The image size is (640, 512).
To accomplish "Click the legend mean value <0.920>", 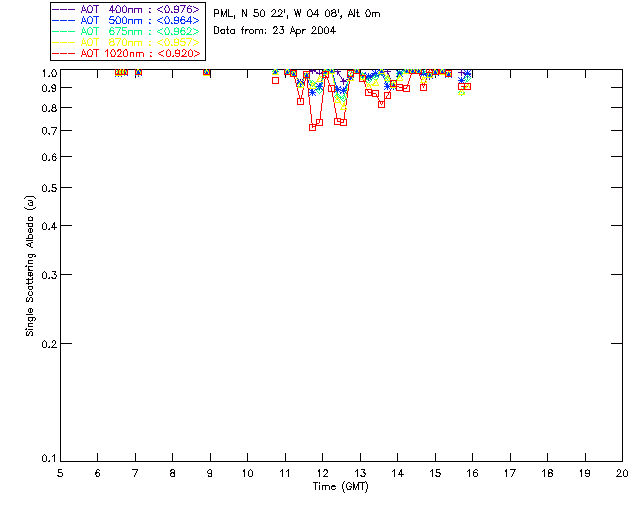I will click(x=178, y=53).
